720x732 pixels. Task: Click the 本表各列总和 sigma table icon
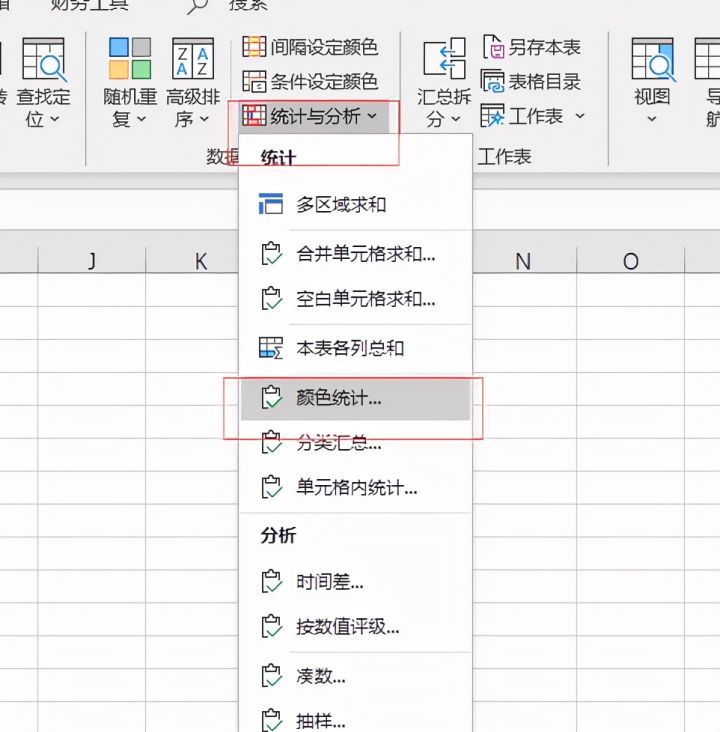271,348
